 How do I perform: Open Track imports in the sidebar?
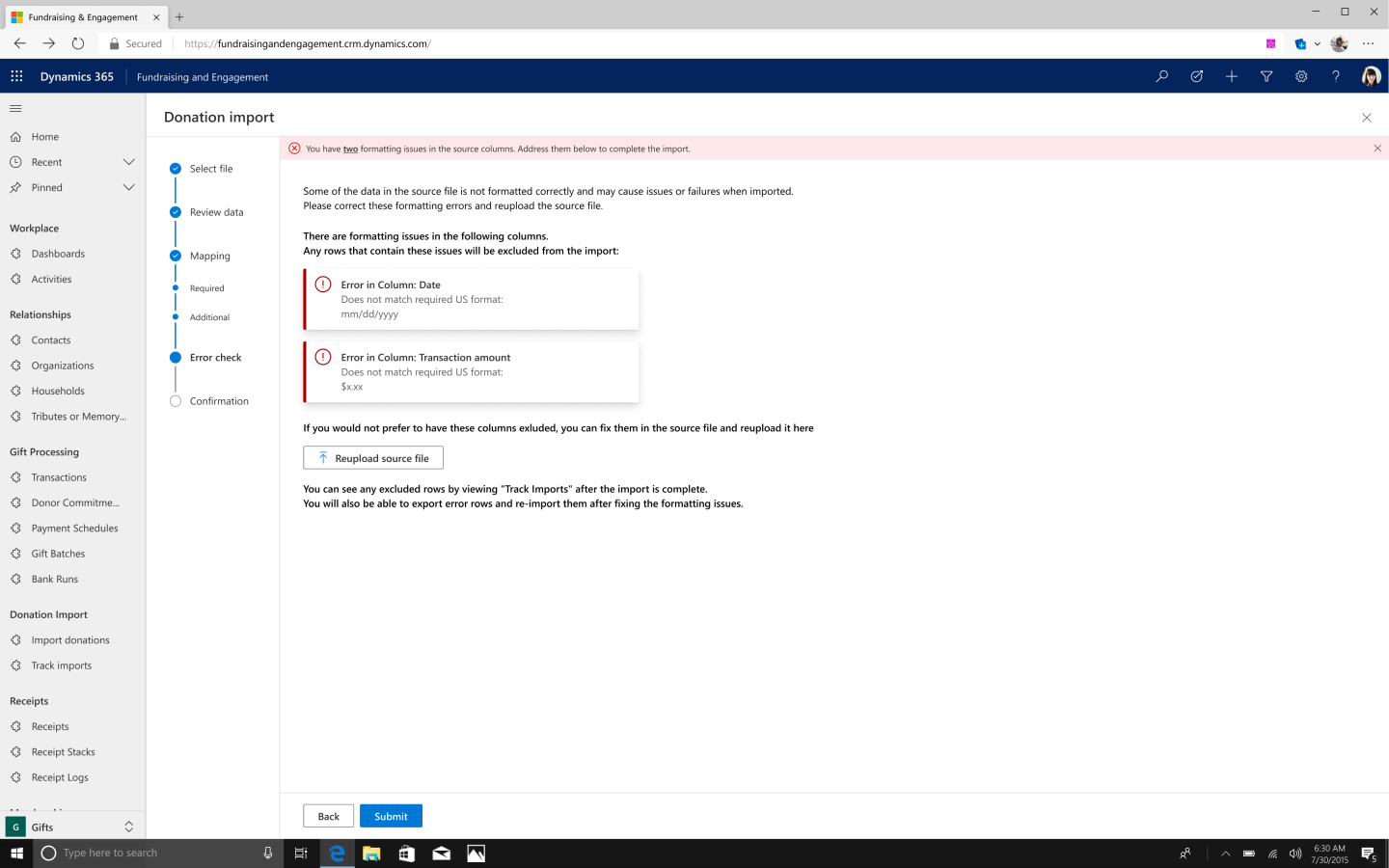tap(61, 665)
